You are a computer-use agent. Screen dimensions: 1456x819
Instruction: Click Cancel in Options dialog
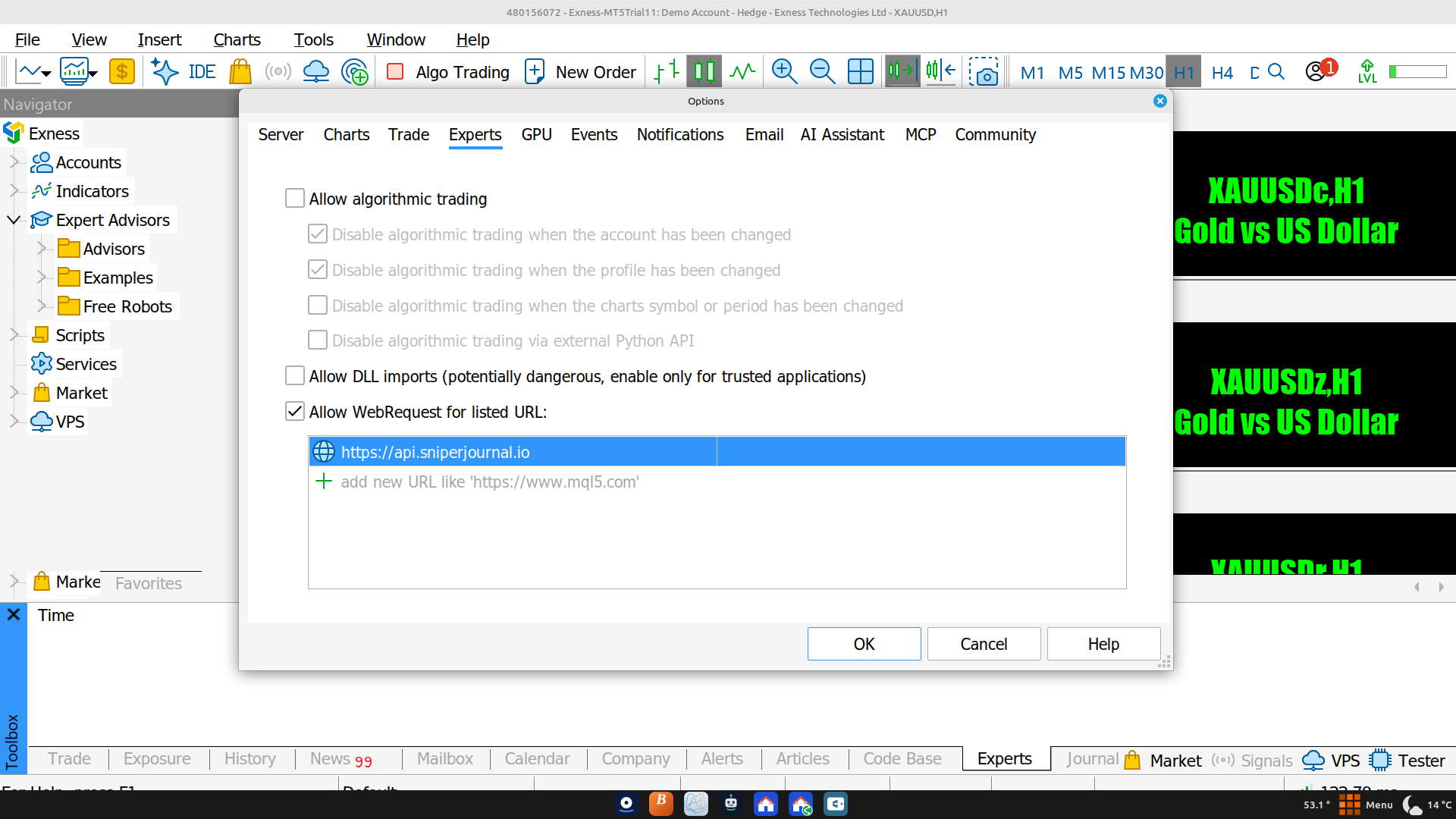click(x=984, y=644)
